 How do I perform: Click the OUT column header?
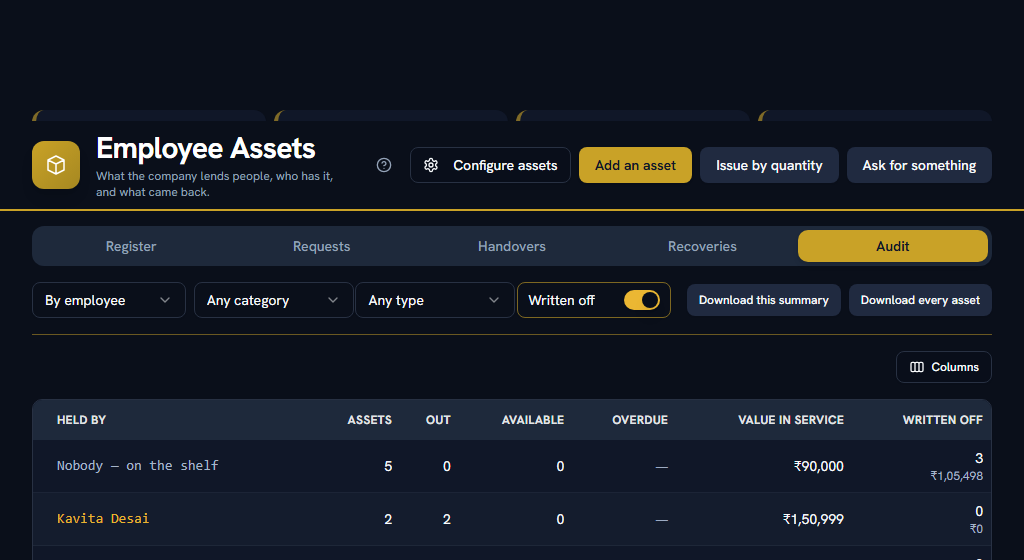pos(438,420)
